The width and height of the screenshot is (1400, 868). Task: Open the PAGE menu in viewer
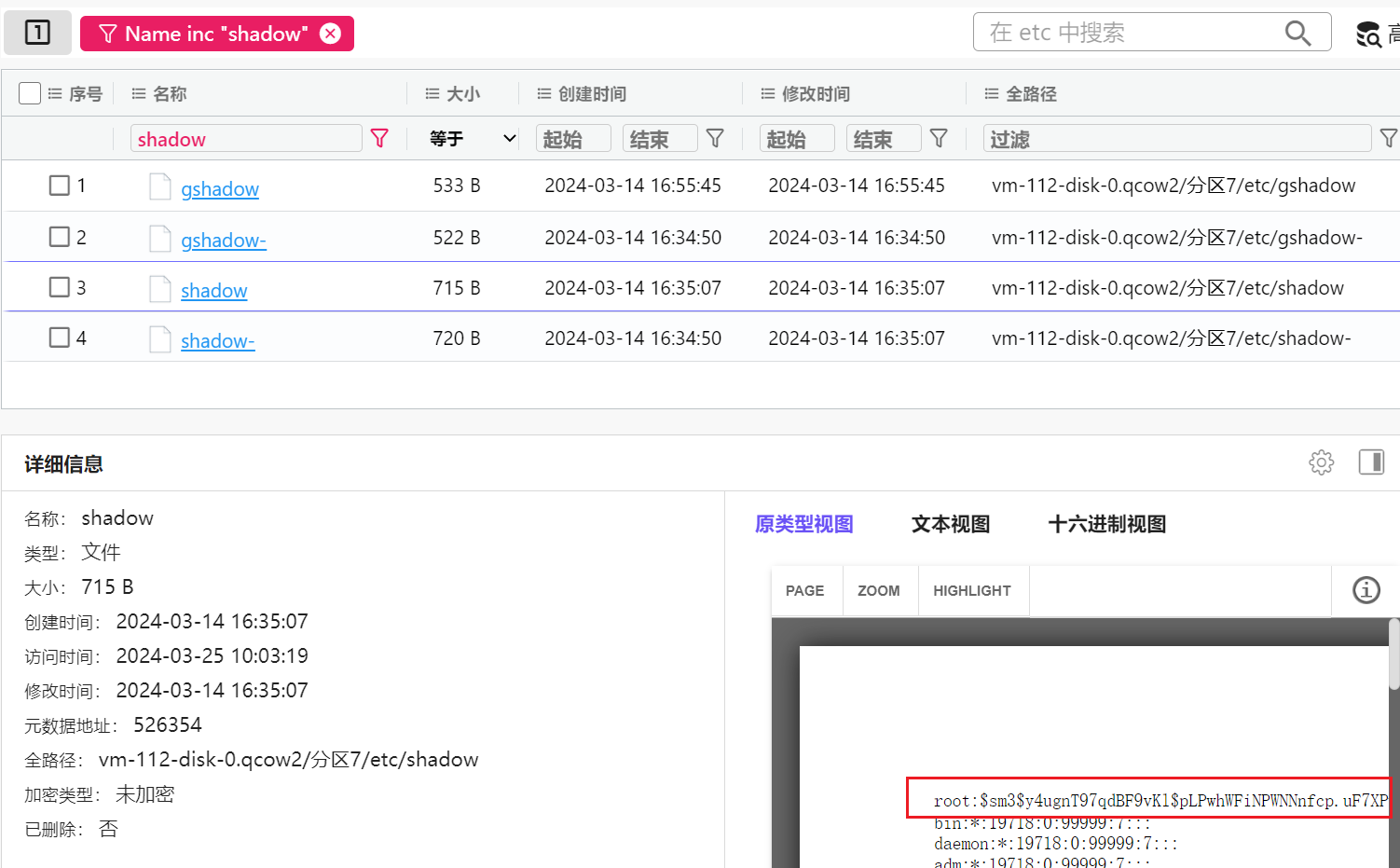(804, 591)
